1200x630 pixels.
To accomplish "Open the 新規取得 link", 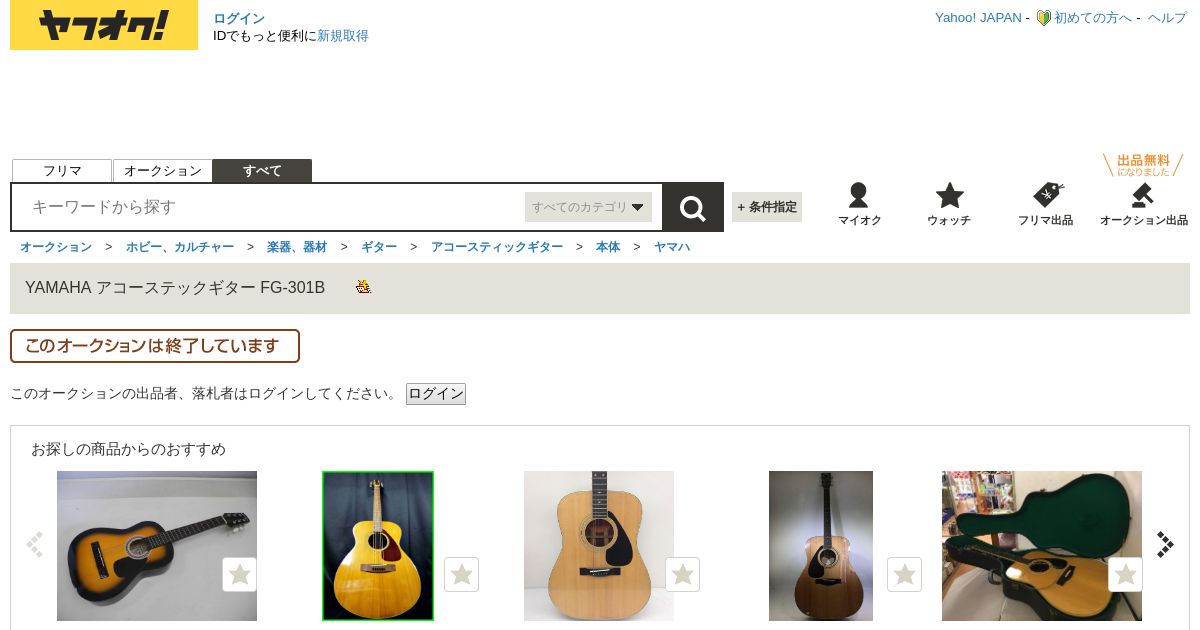I will click(343, 36).
